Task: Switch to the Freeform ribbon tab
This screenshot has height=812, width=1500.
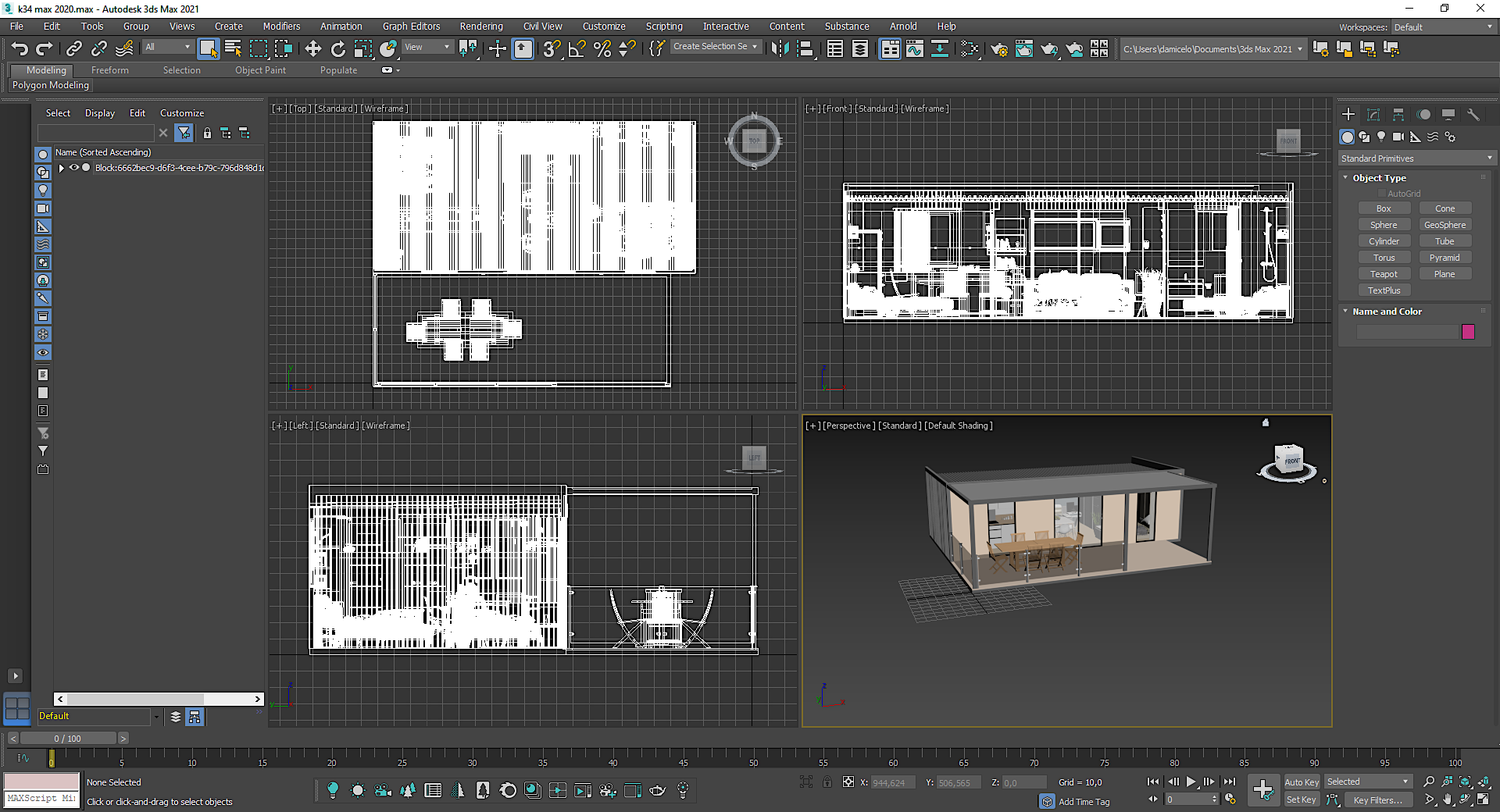Action: pos(109,70)
